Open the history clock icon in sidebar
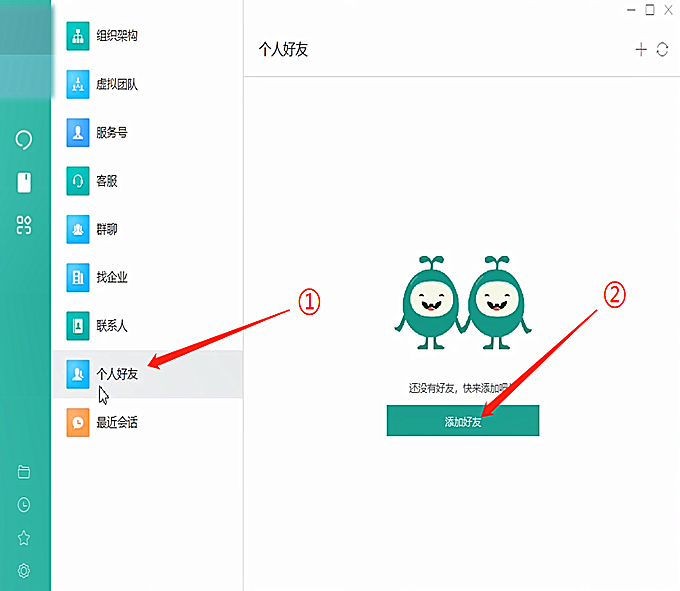680x591 pixels. [x=24, y=505]
